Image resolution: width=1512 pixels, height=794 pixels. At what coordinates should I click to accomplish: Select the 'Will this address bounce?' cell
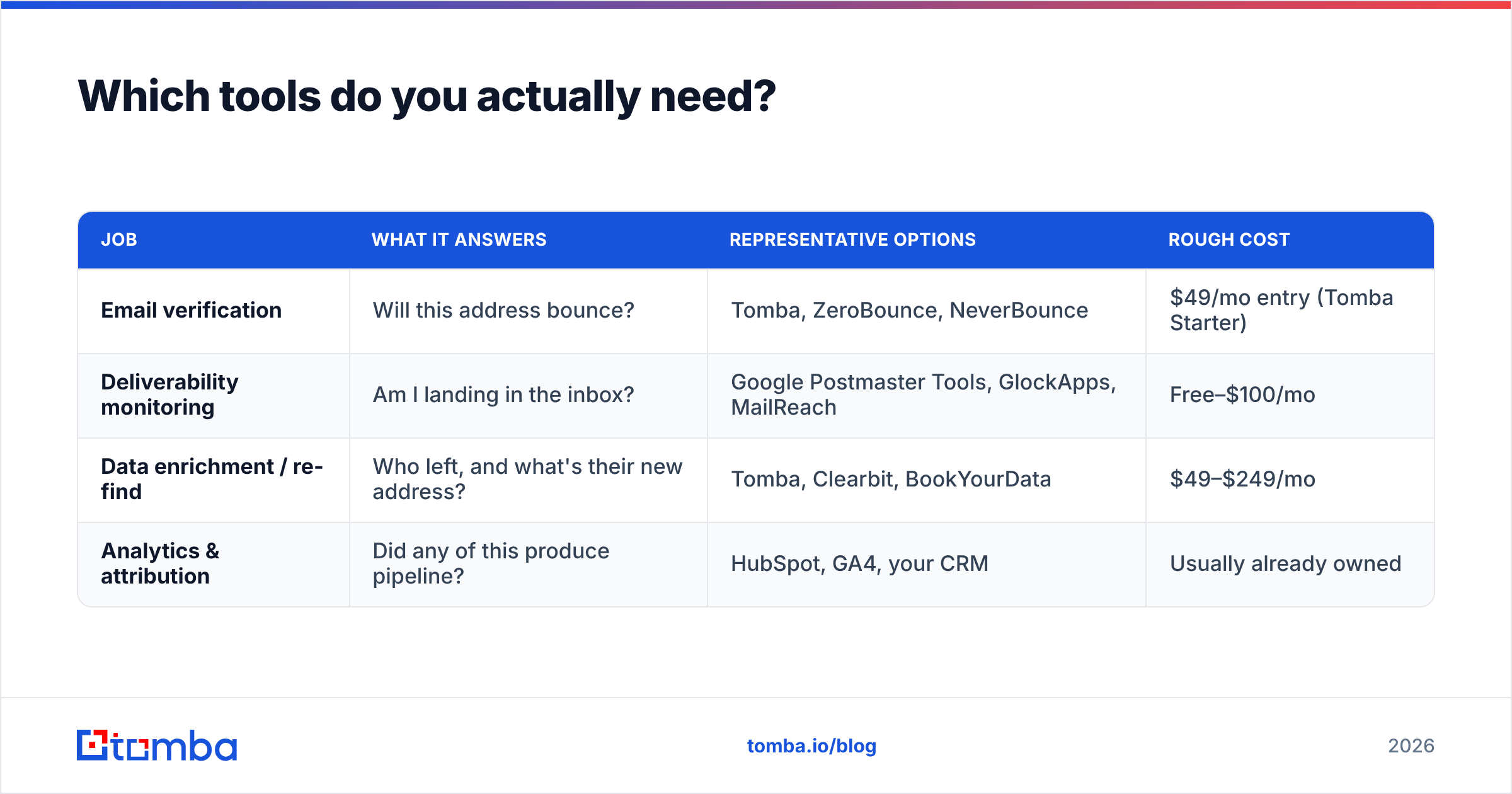coord(529,311)
